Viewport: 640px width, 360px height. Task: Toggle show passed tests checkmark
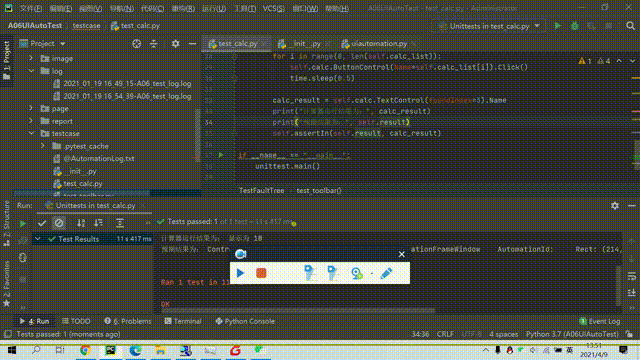[42, 223]
